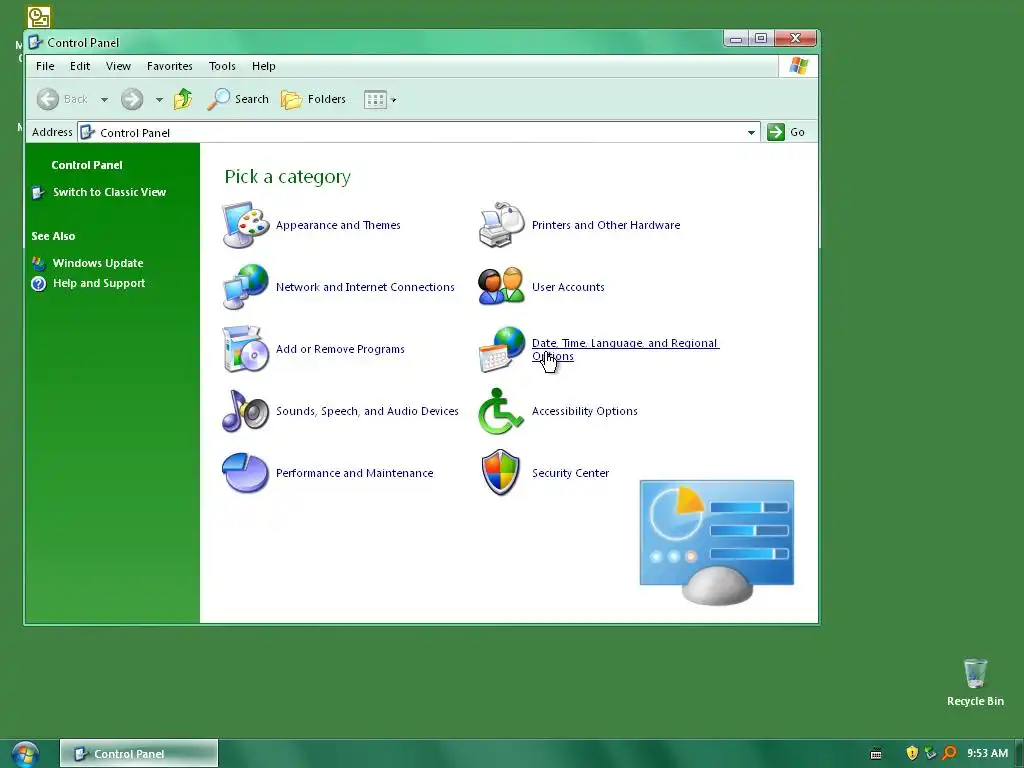Click the Help and Support question mark icon
Screen dimensions: 1024x768
coord(39,283)
